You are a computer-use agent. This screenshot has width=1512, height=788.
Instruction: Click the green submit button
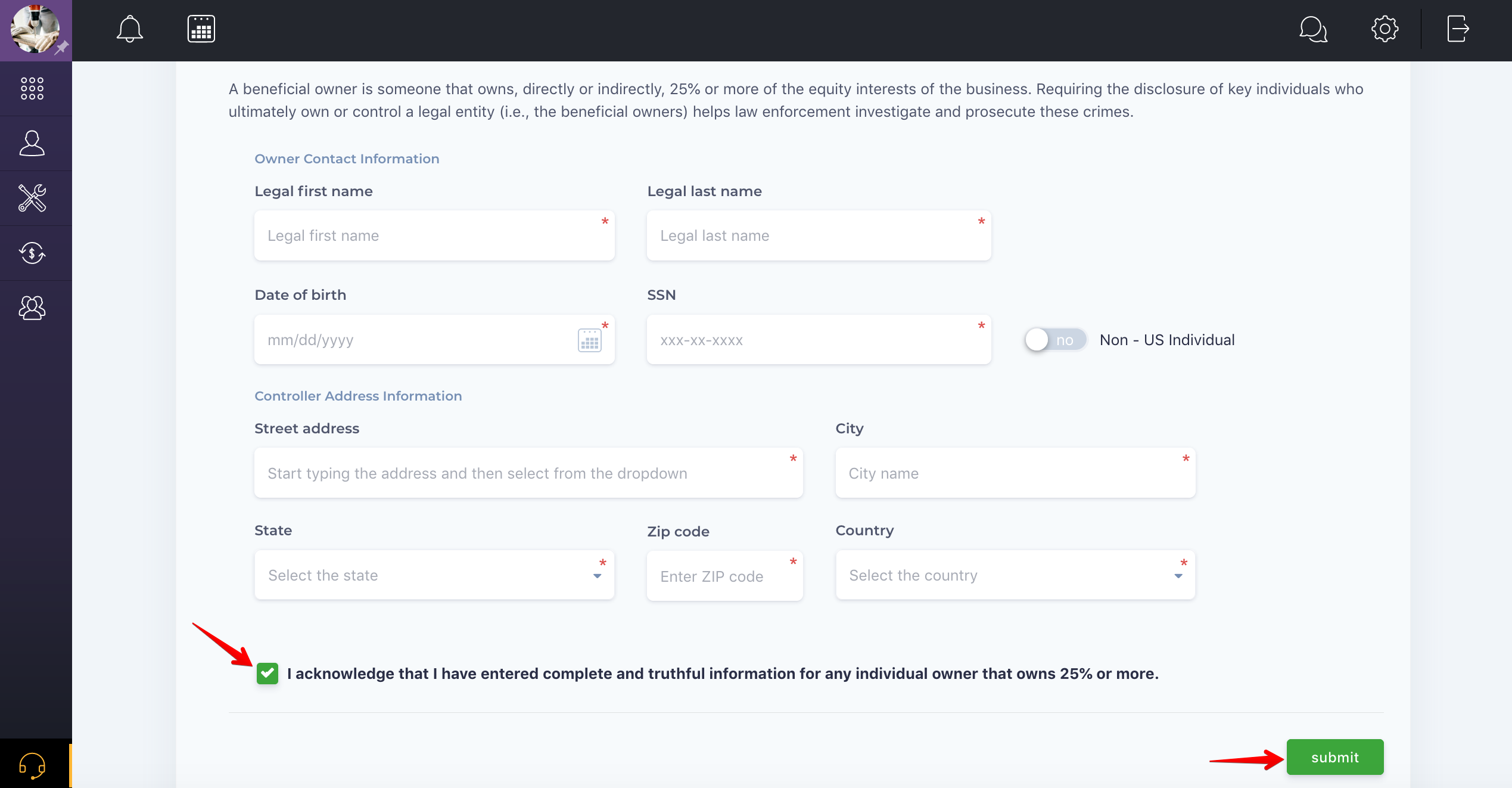click(1334, 757)
